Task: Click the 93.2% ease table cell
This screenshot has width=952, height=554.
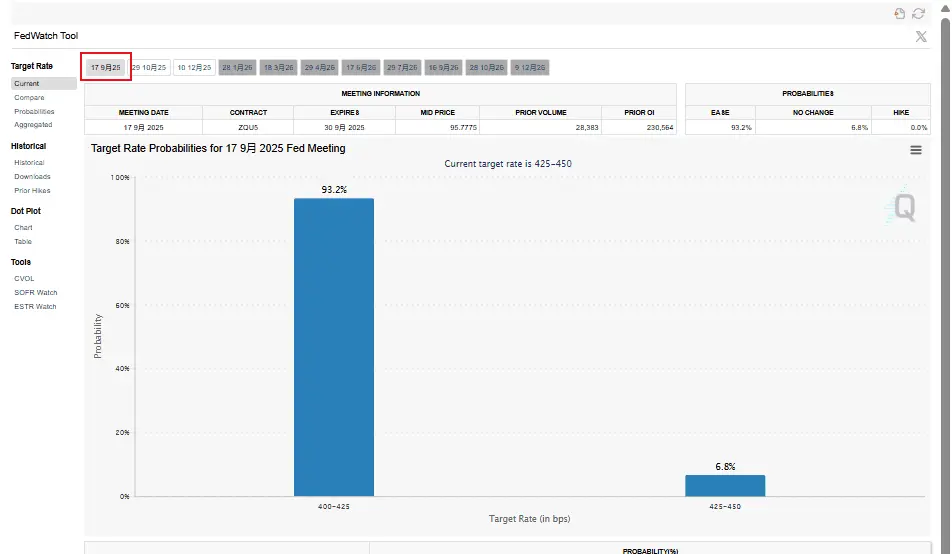Action: 720,128
